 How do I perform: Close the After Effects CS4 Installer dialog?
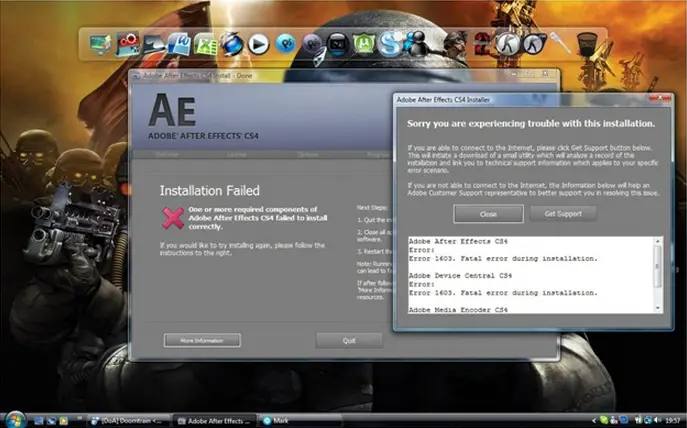(660, 98)
